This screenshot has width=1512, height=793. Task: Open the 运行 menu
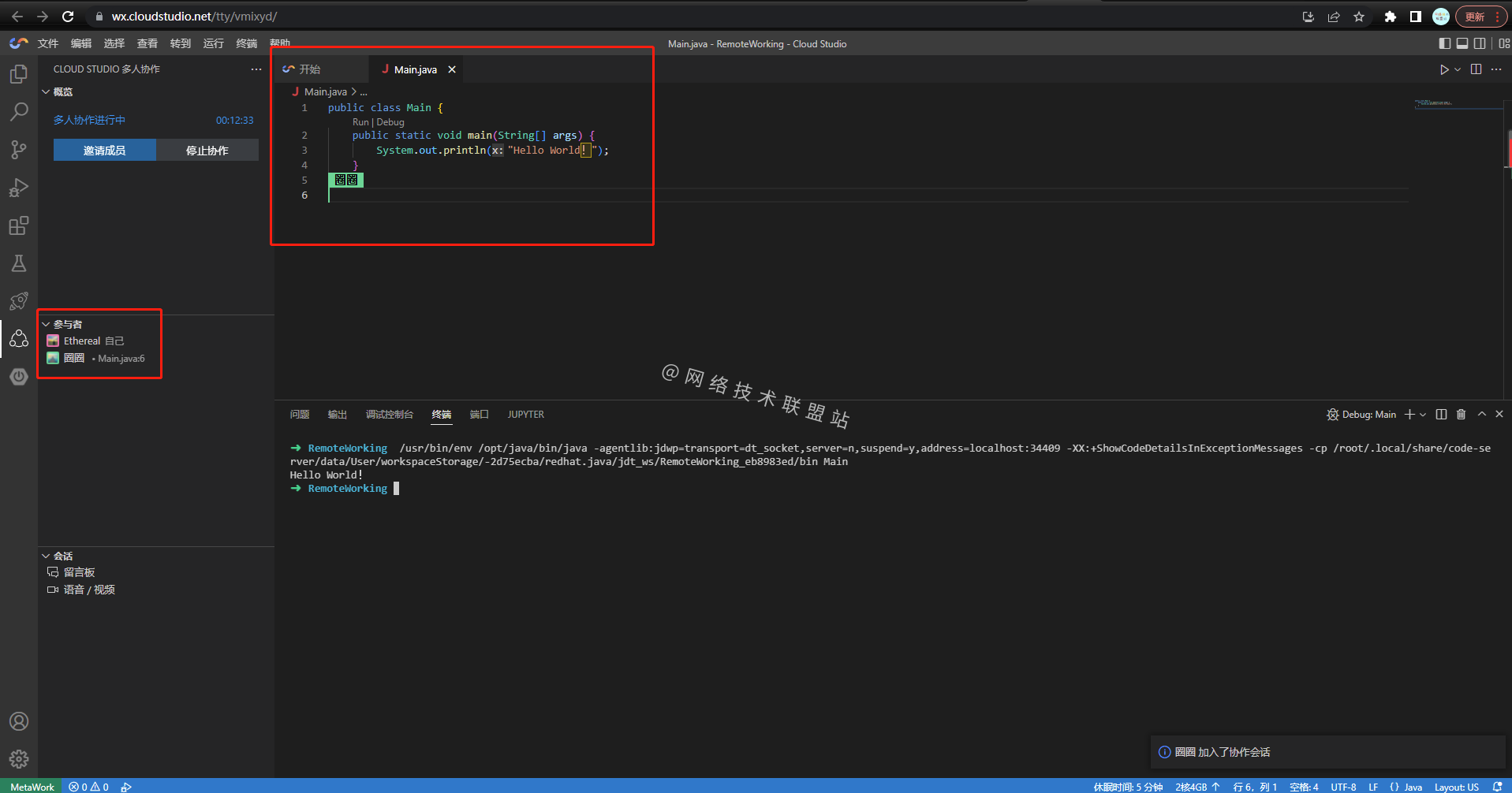214,43
